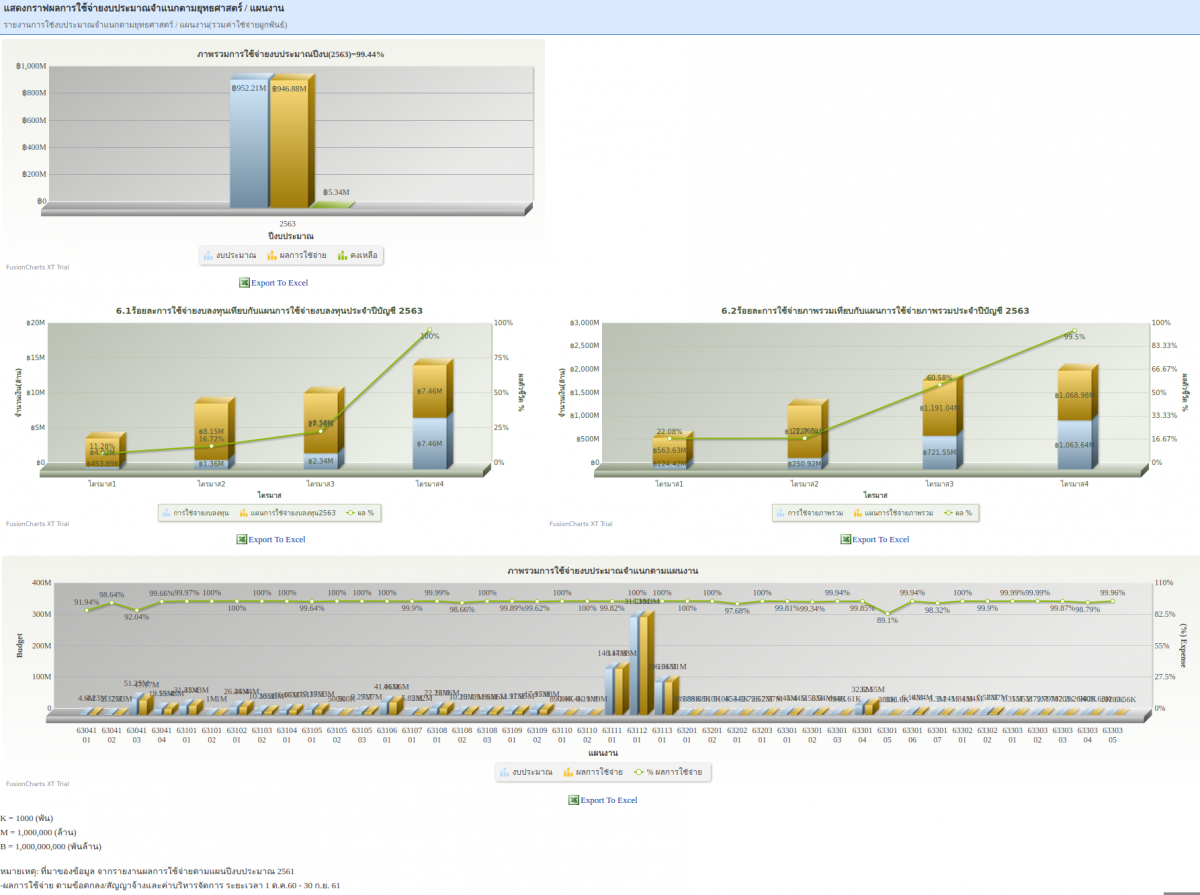Toggle งบประมาณ legend in the top 2563 chart

click(x=229, y=256)
